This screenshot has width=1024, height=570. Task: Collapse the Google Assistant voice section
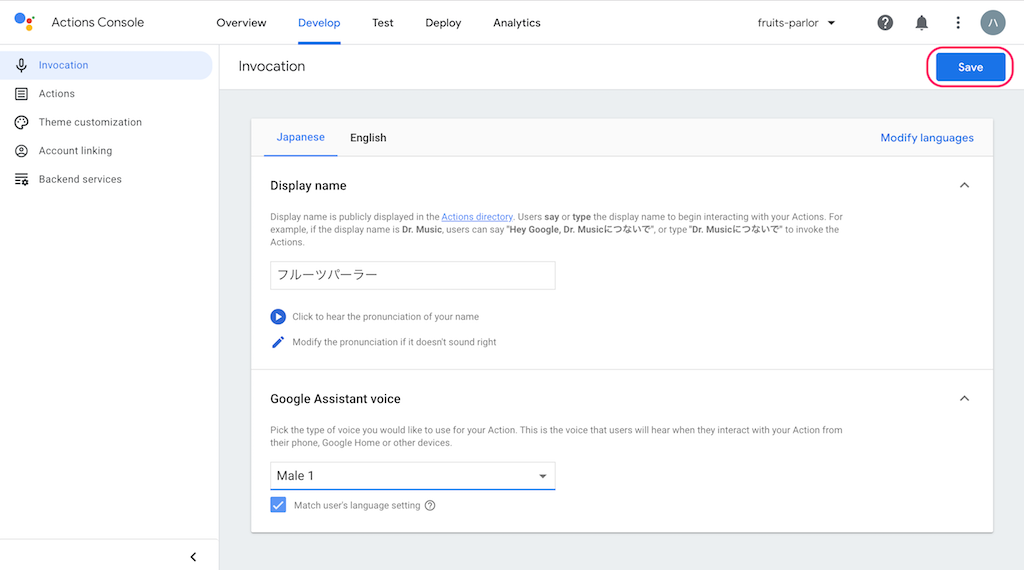(x=964, y=398)
